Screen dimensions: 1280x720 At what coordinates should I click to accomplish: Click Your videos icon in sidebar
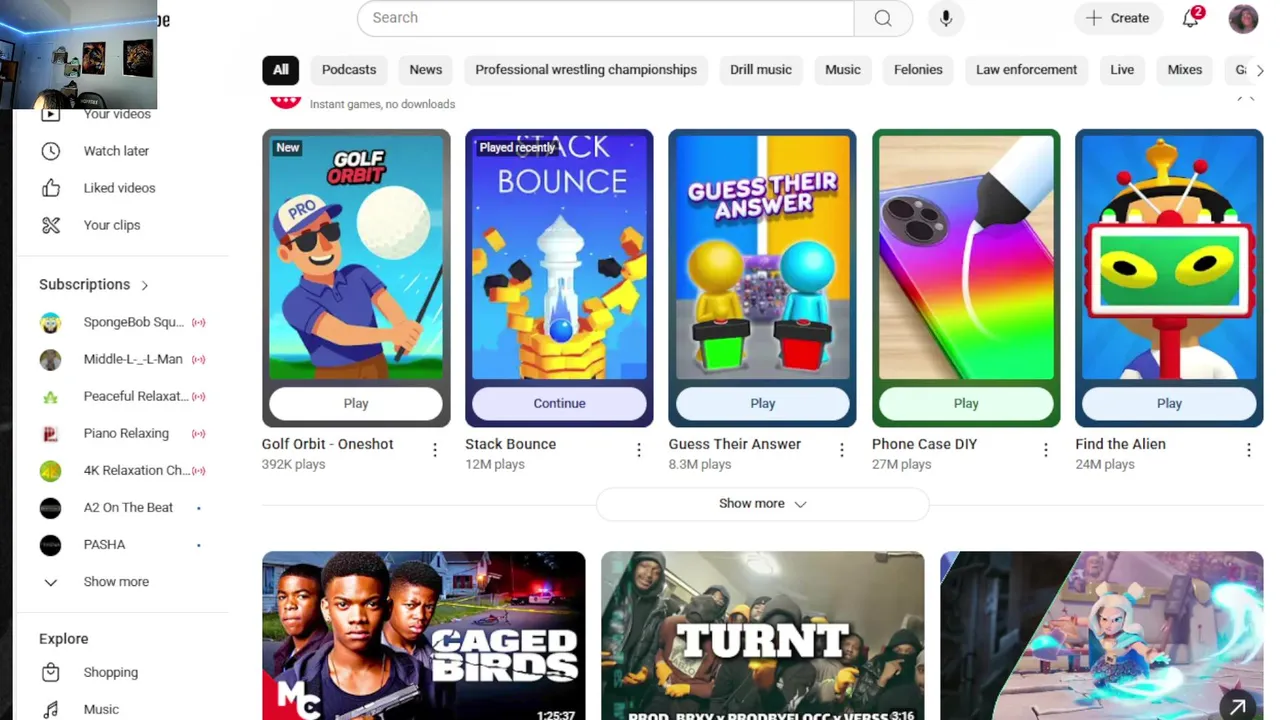pos(51,115)
